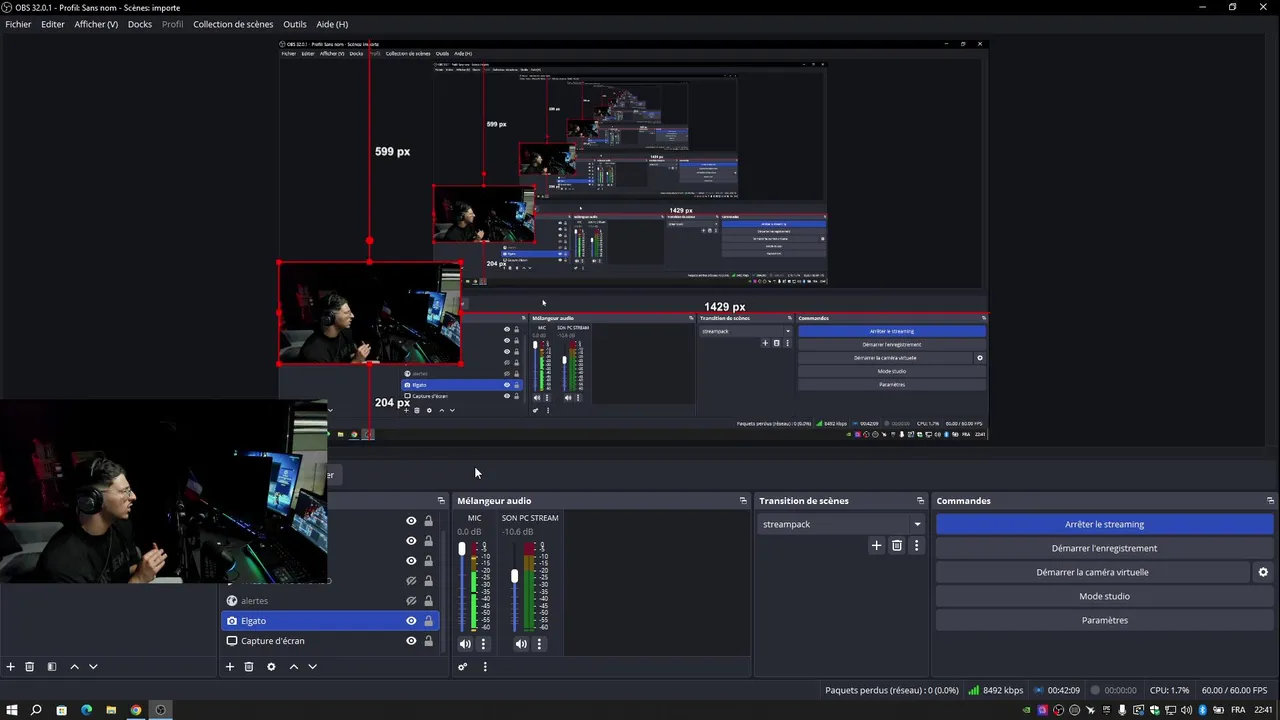Move selected source down
This screenshot has height=720, width=1280.
tap(312, 667)
